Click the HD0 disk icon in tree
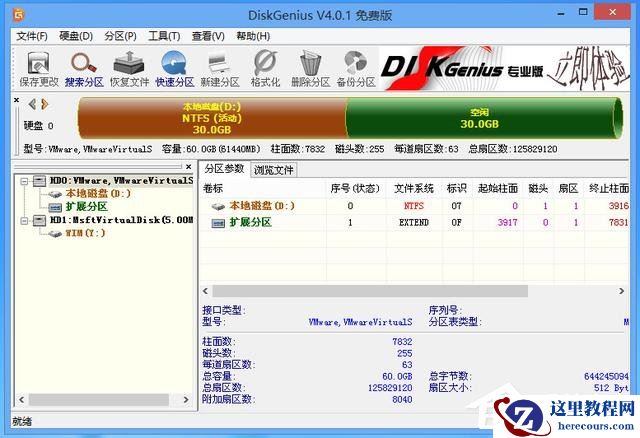This screenshot has height=438, width=640. point(40,180)
